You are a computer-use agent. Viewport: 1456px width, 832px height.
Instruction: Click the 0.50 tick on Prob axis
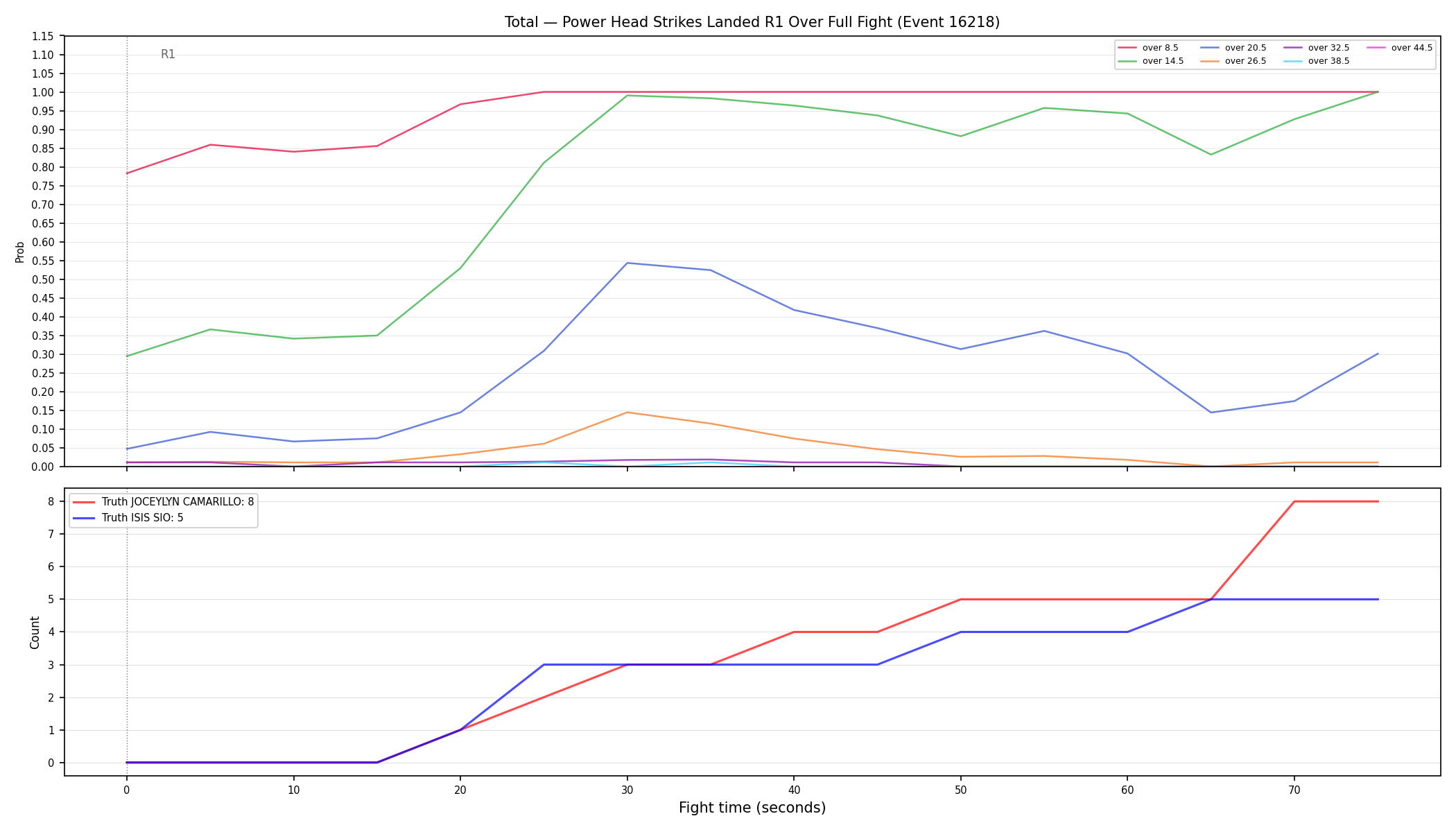pos(43,279)
